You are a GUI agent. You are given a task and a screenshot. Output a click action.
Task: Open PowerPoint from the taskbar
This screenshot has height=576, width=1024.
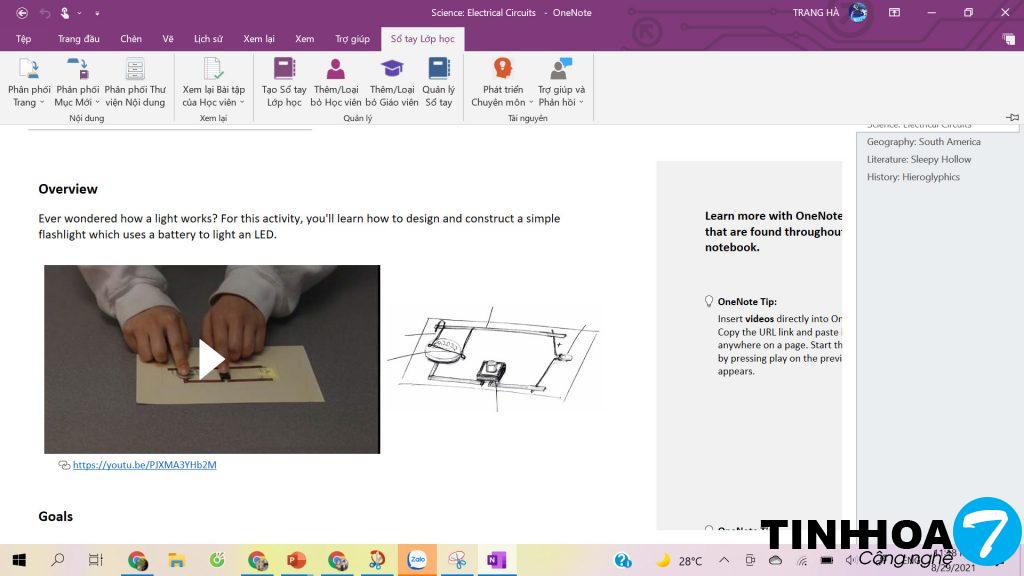pos(296,560)
